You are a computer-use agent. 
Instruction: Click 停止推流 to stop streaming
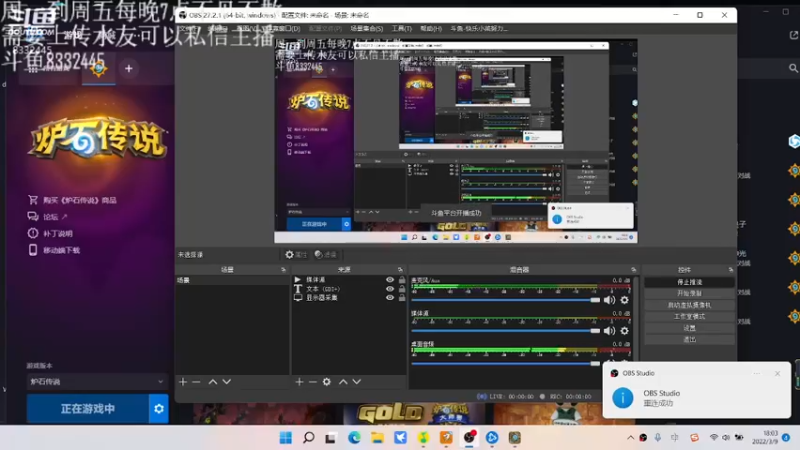689,282
